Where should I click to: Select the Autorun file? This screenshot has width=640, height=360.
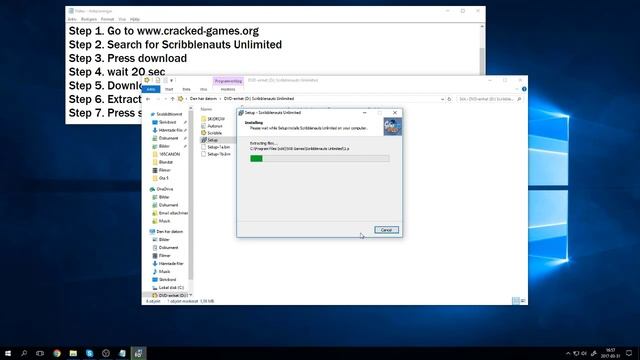[212, 126]
